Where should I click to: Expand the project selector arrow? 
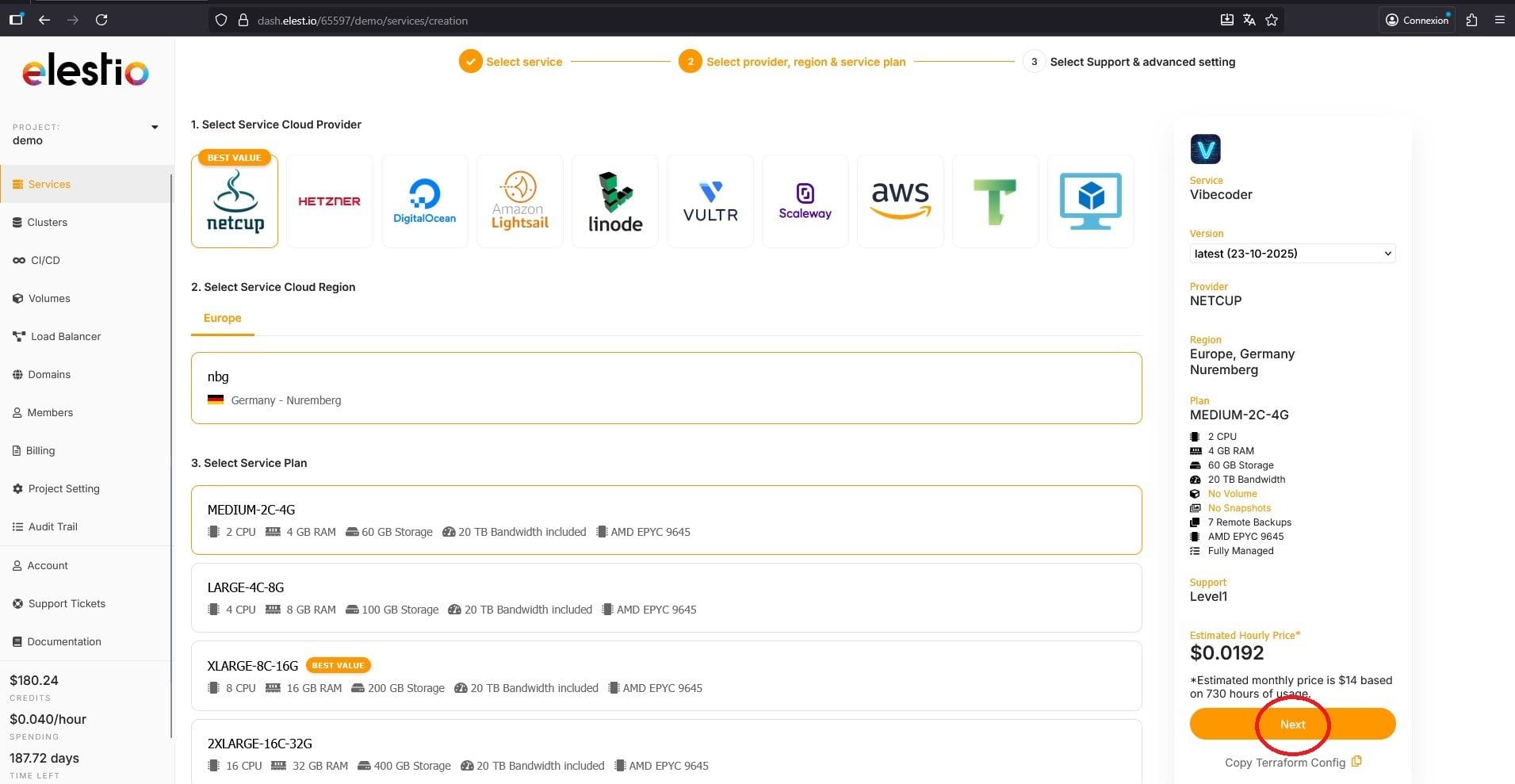tap(155, 128)
